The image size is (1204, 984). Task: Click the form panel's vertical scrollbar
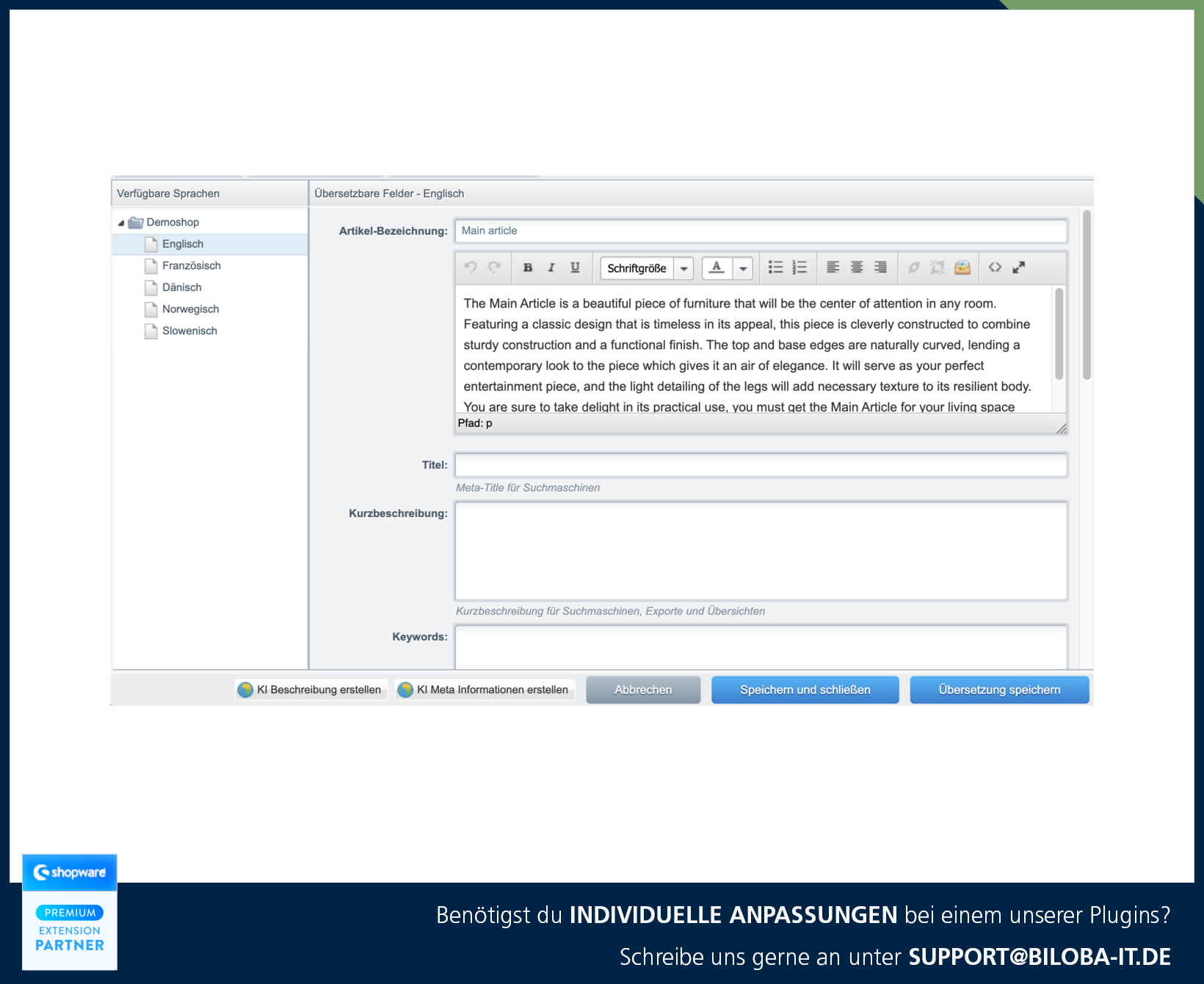[x=1087, y=295]
